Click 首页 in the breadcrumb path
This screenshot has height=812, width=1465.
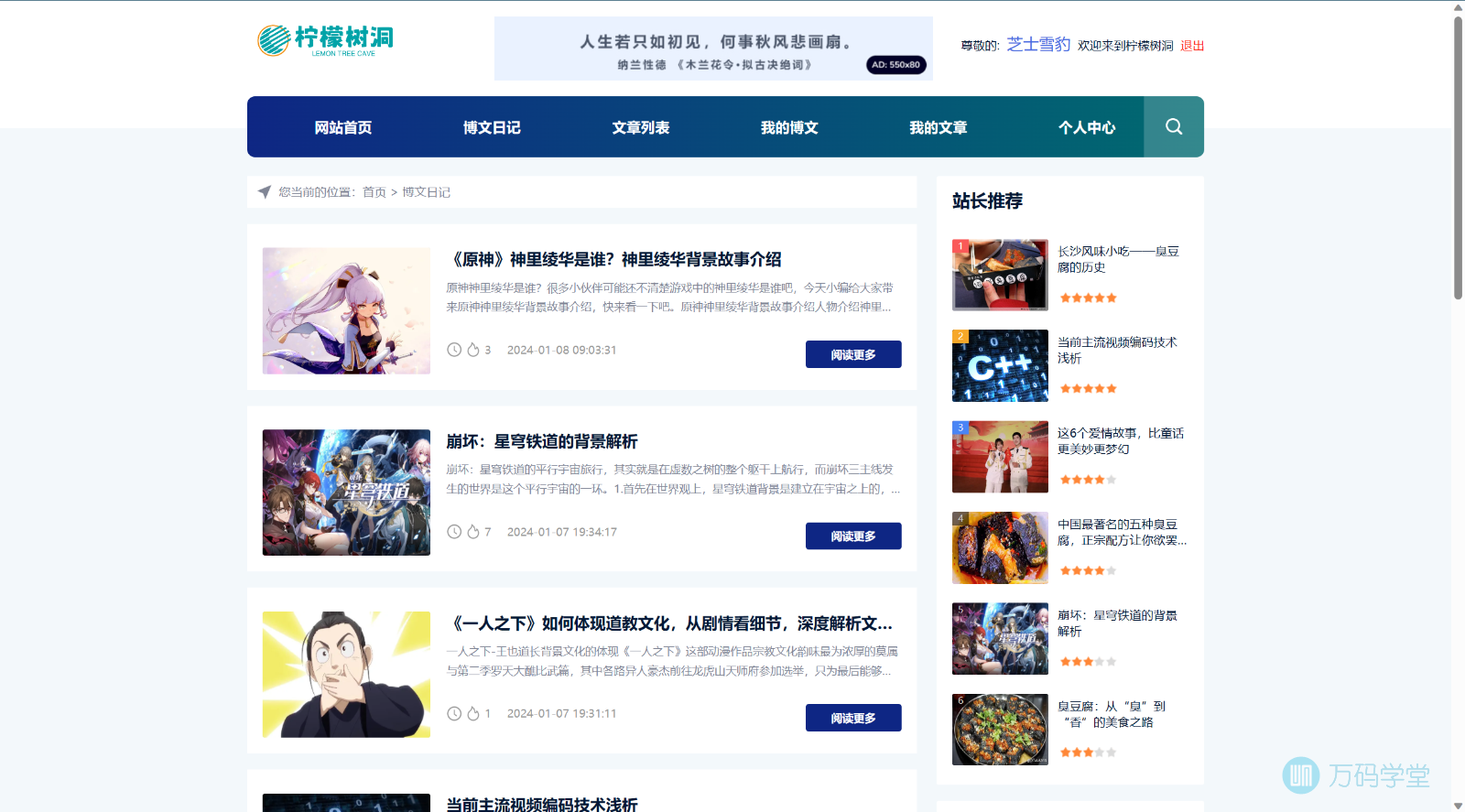coord(374,192)
